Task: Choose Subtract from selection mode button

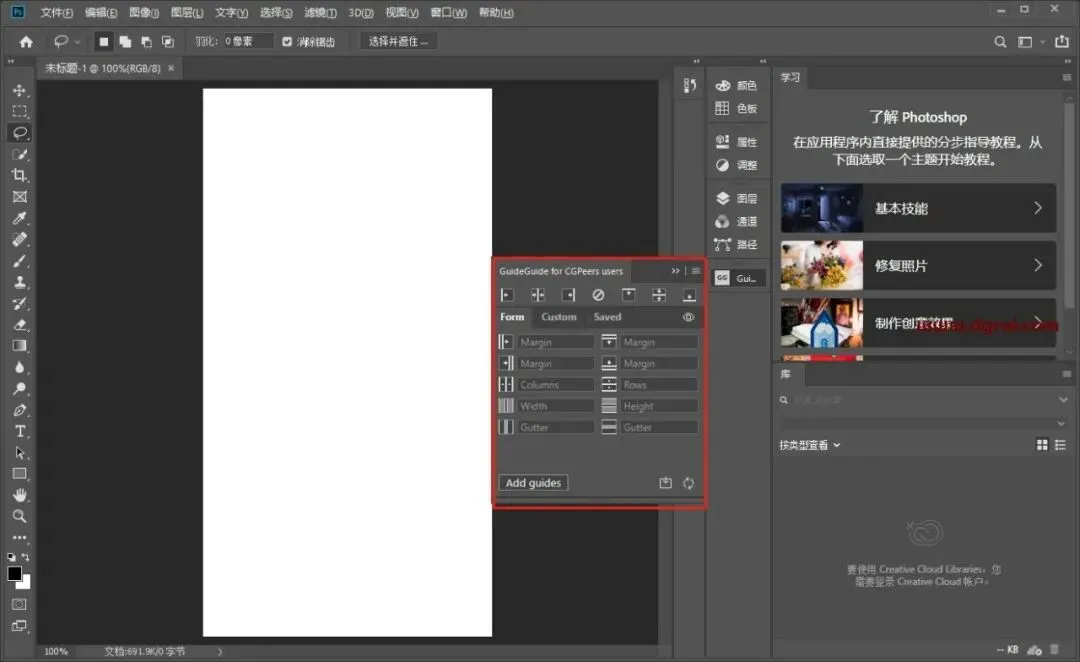Action: point(146,42)
